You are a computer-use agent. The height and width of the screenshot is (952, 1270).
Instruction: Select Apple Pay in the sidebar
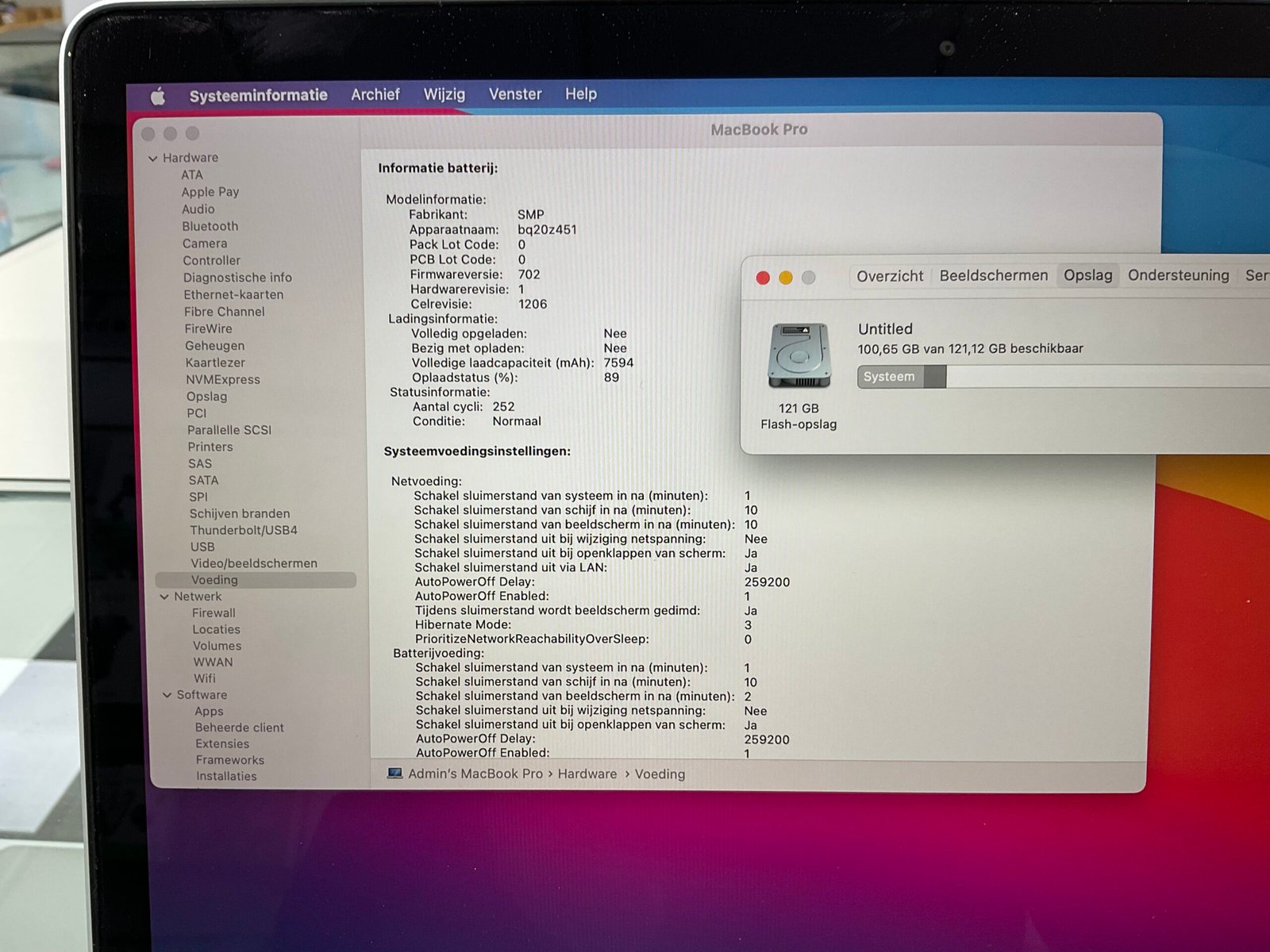(210, 192)
